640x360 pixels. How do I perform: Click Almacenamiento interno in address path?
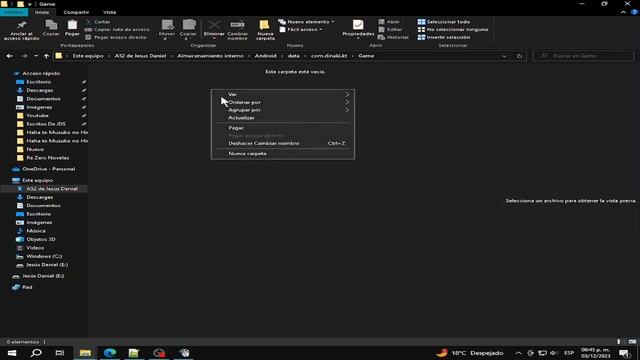[210, 56]
